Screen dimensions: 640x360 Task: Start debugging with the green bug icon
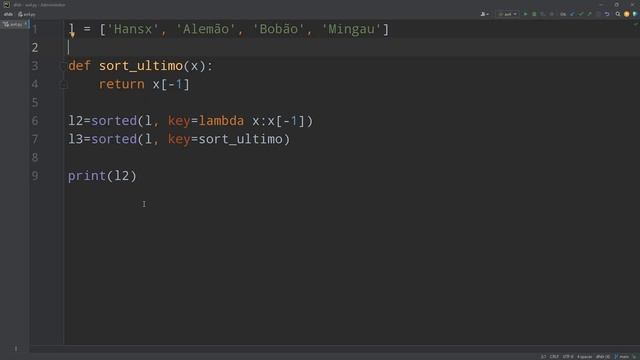click(534, 14)
